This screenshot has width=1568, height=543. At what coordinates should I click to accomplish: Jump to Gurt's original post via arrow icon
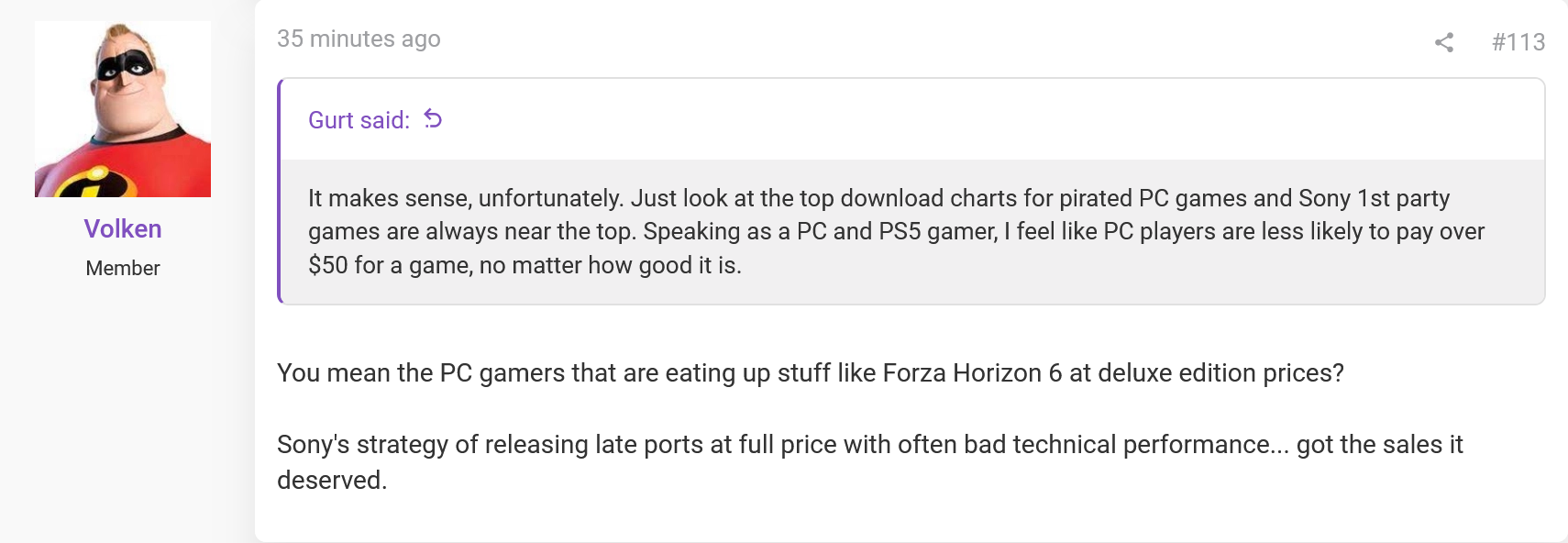tap(433, 119)
